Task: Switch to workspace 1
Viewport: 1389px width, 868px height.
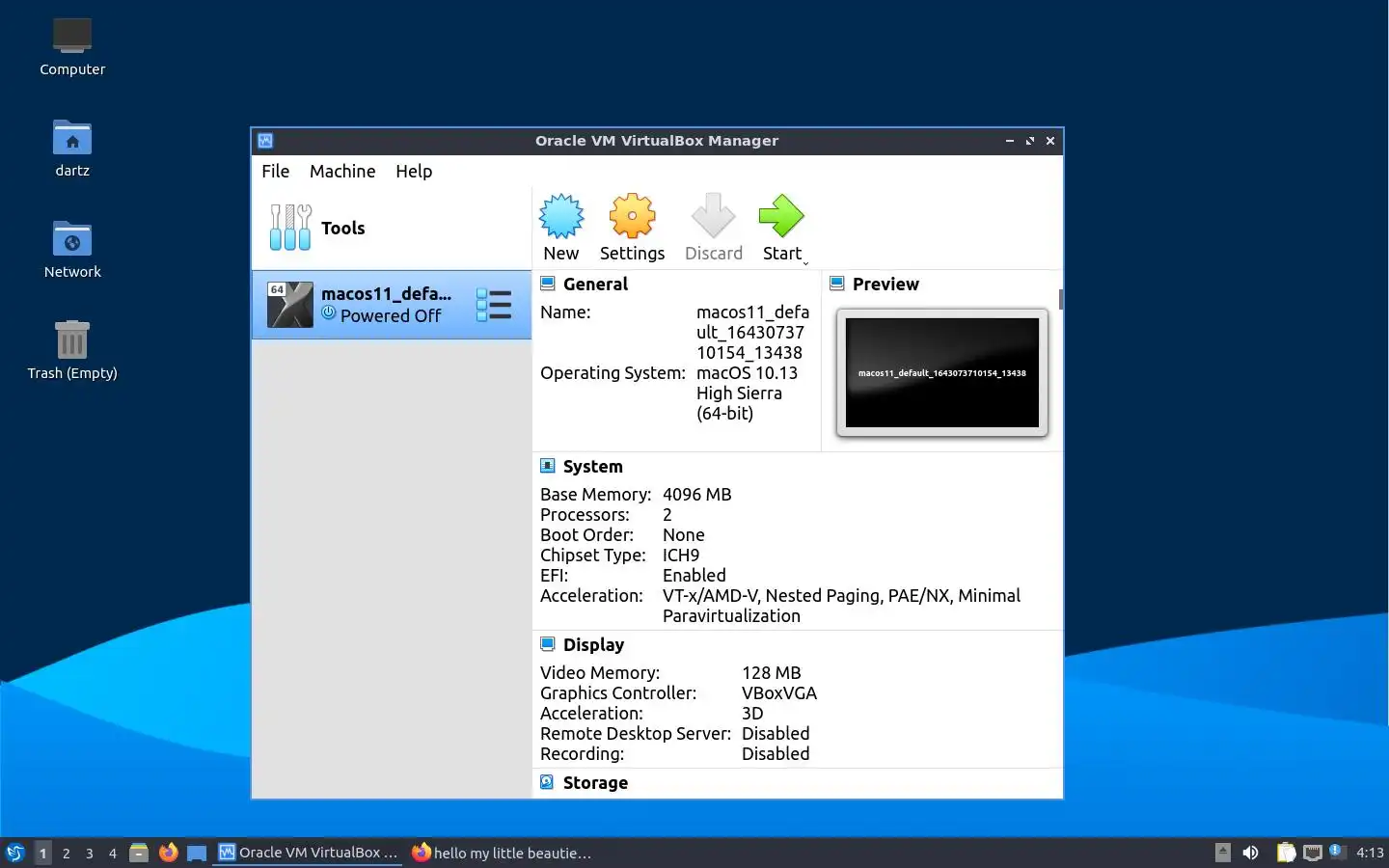Action: [42, 853]
